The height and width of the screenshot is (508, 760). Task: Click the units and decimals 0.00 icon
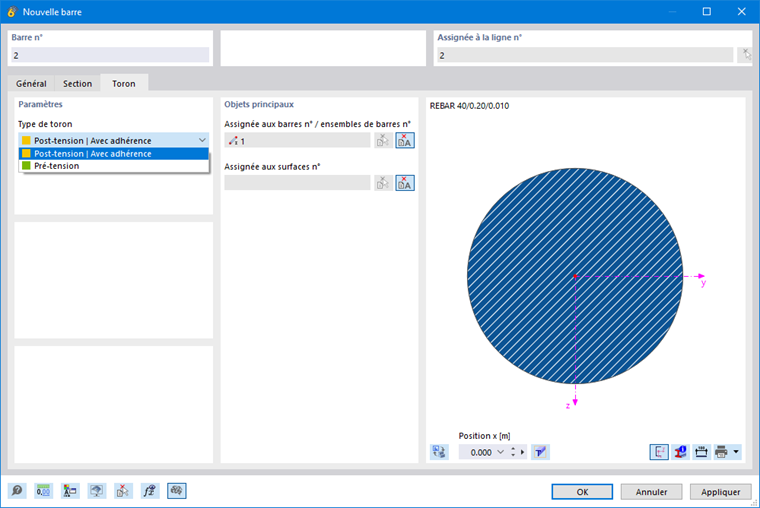(43, 491)
